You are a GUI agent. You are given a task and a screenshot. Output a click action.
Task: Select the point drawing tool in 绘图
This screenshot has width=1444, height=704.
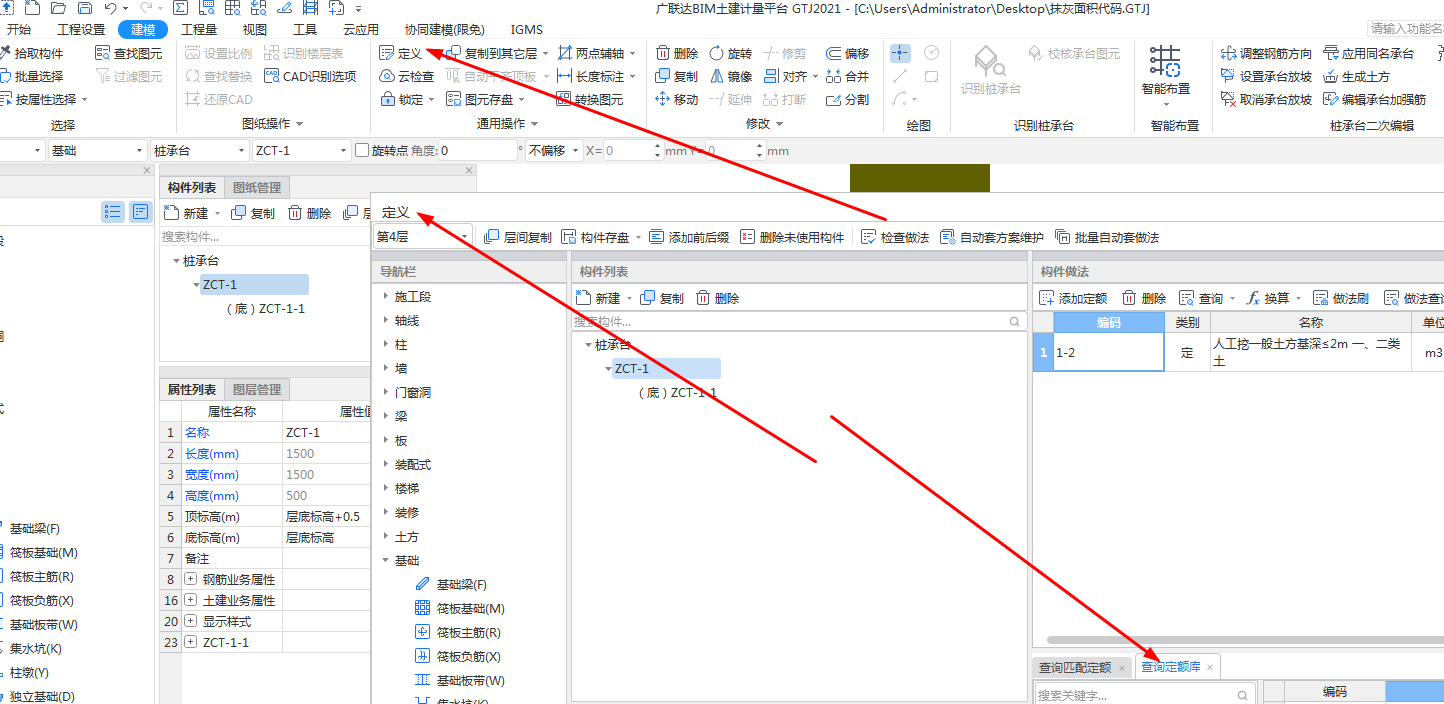(x=900, y=53)
